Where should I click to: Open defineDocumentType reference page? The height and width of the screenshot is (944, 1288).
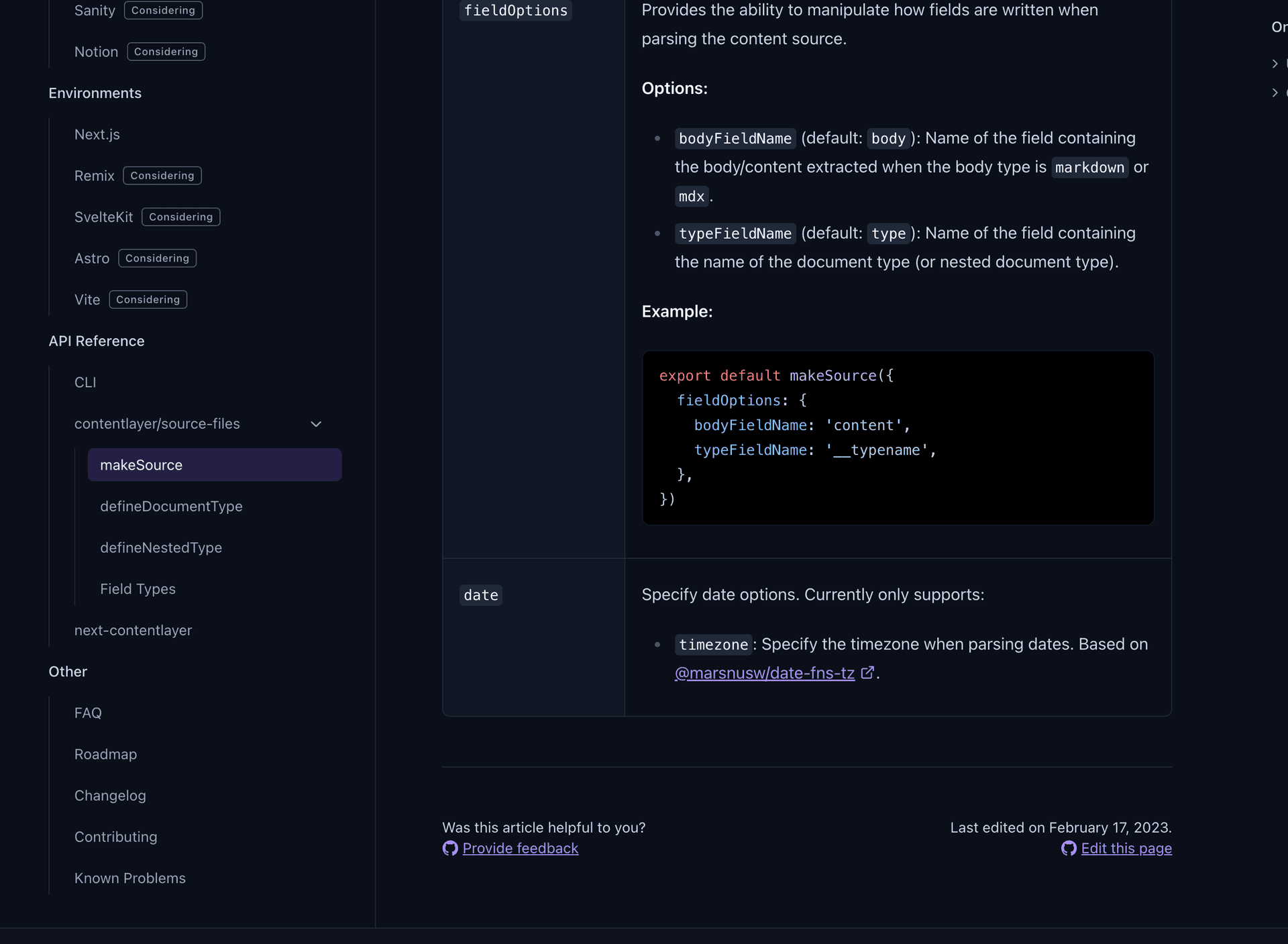click(171, 507)
